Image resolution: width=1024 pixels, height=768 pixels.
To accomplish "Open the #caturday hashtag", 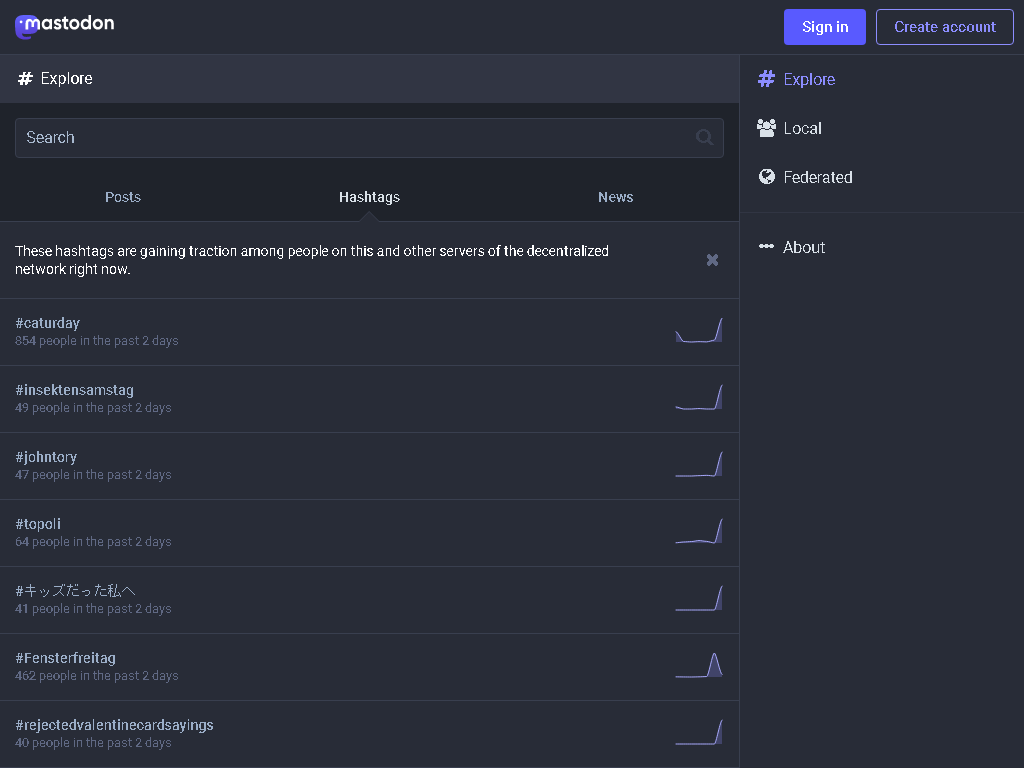I will [x=47, y=323].
